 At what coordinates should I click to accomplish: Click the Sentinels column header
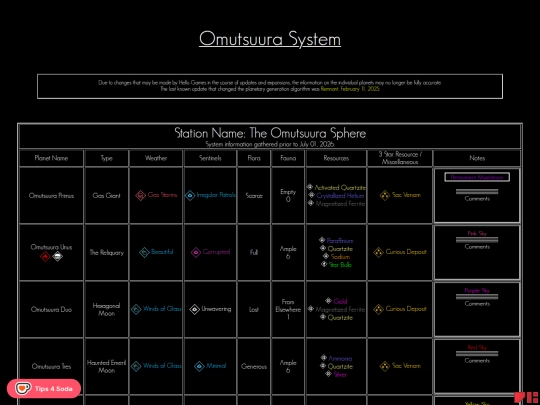(210, 158)
